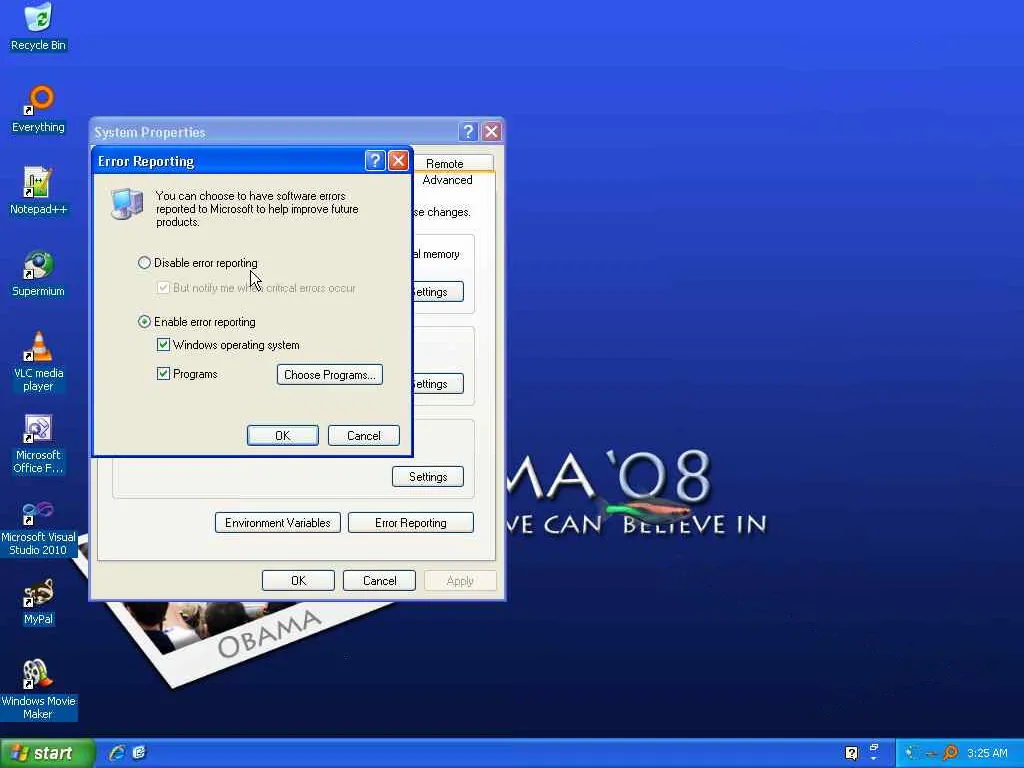The image size is (1024, 768).
Task: Launch the Everything search desktop shortcut
Action: coord(38,109)
